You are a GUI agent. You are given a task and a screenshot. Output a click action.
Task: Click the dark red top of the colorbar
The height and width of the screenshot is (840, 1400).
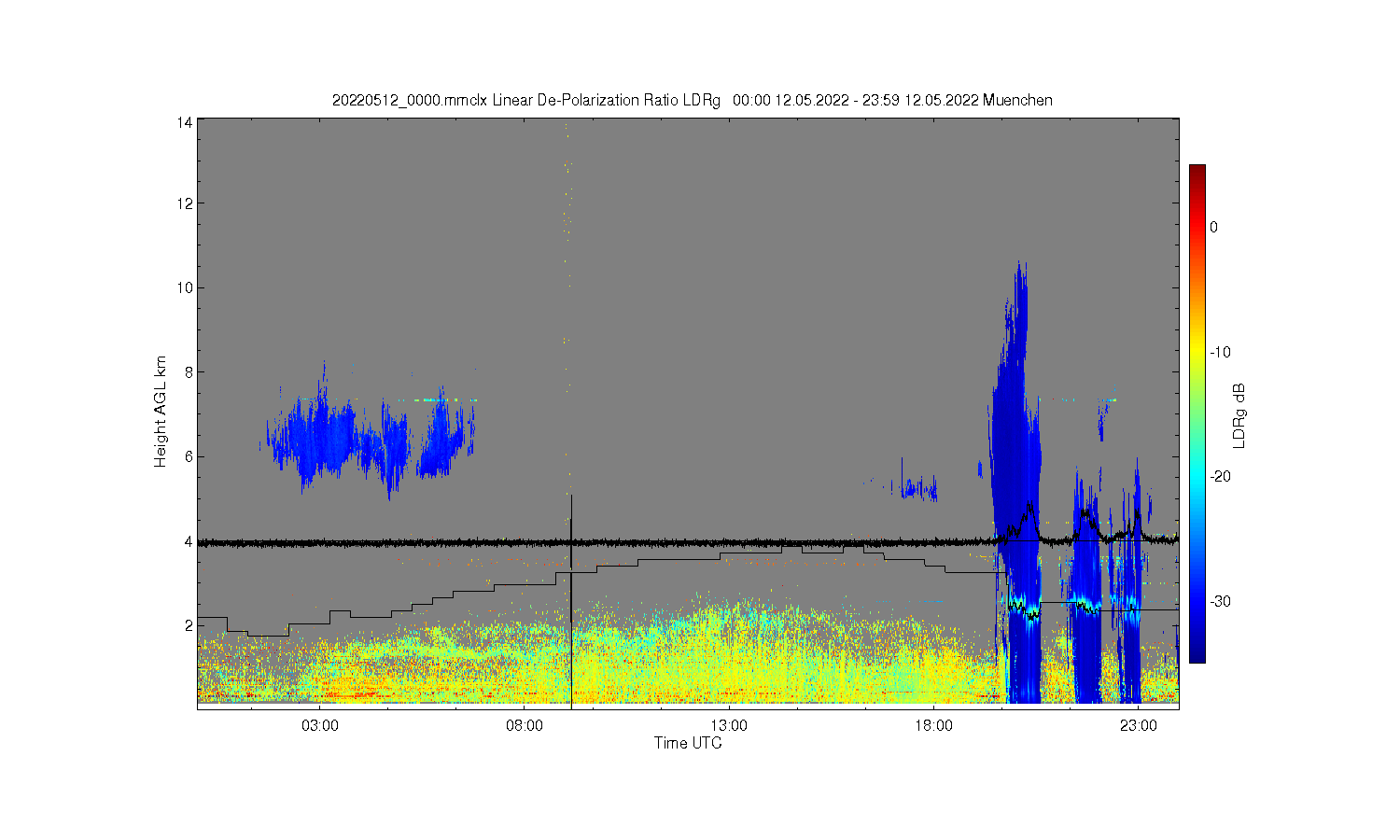[x=1197, y=171]
